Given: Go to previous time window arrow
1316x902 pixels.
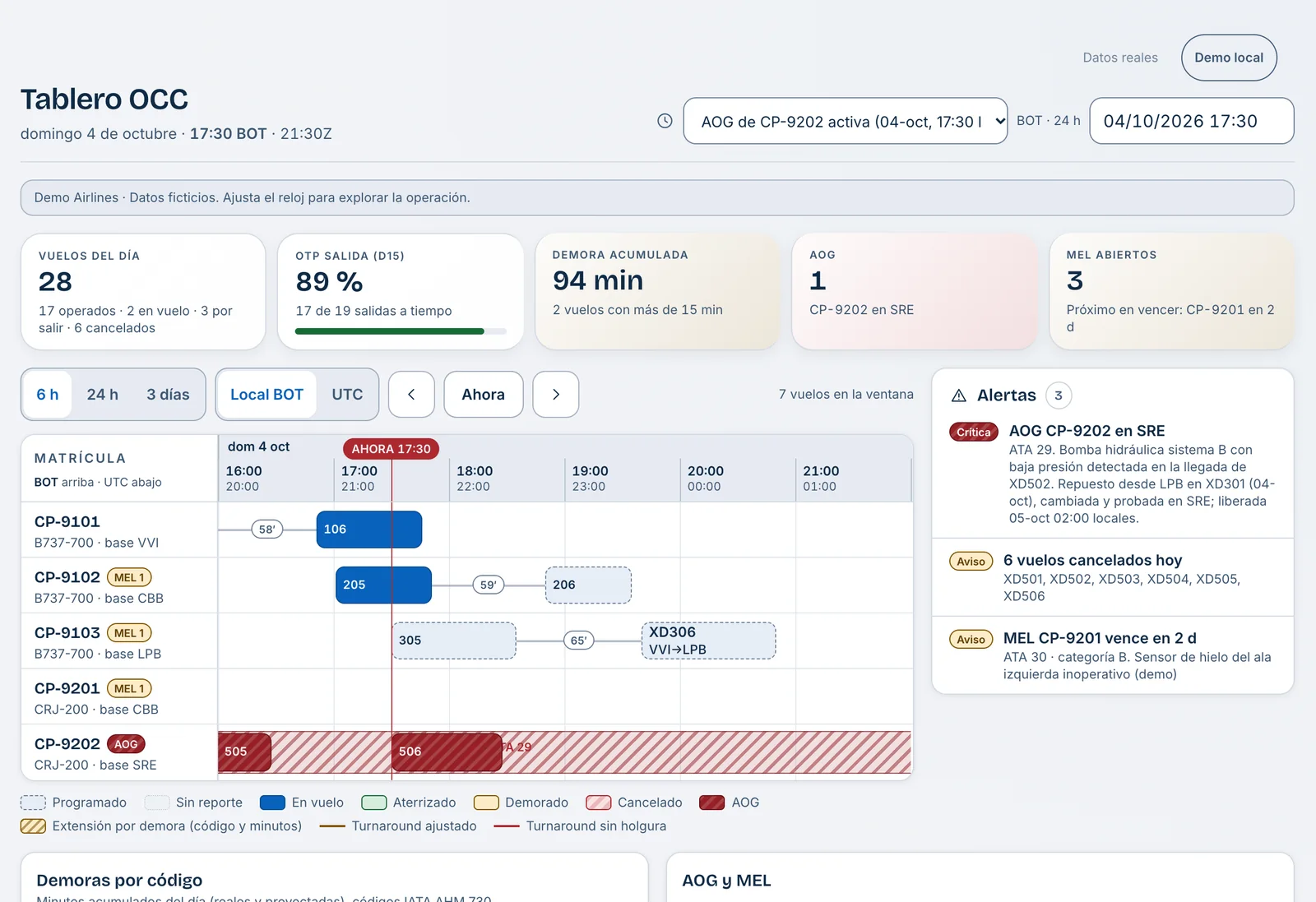Looking at the screenshot, I should 411,395.
